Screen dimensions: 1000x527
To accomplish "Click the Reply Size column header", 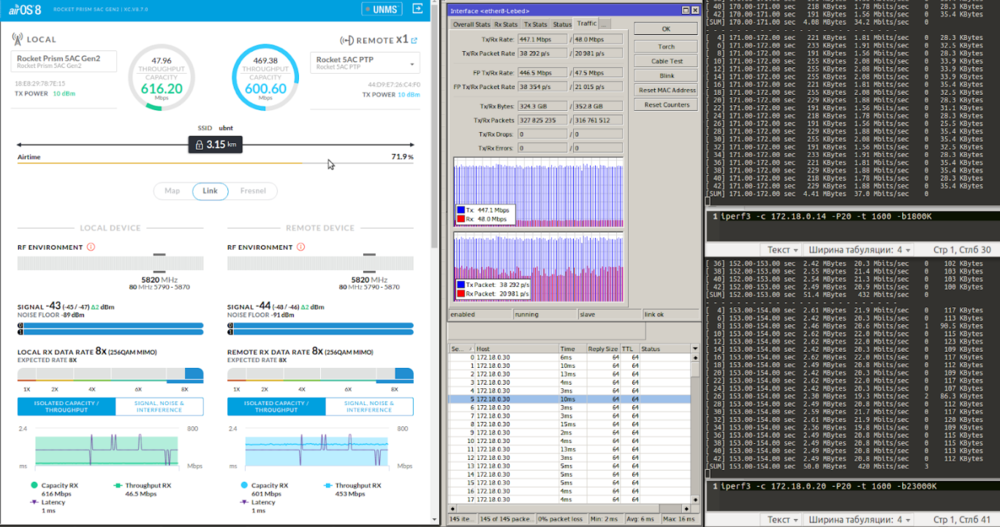I will pyautogui.click(x=603, y=349).
